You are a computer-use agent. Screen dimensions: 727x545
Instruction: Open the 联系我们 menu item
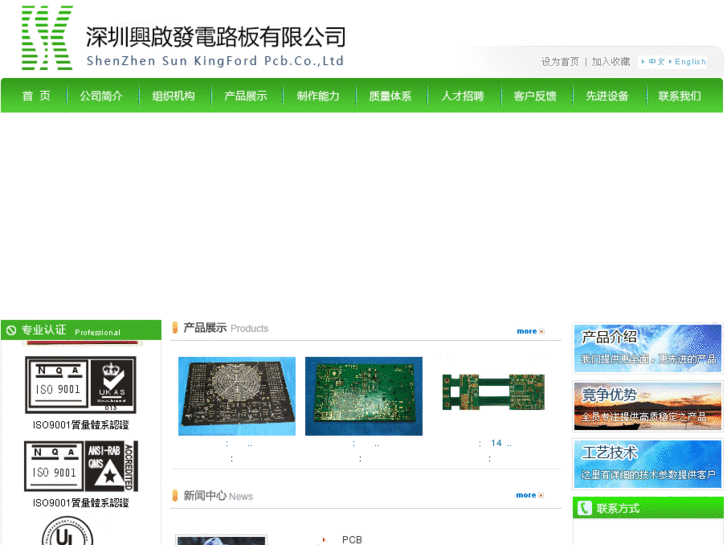679,96
